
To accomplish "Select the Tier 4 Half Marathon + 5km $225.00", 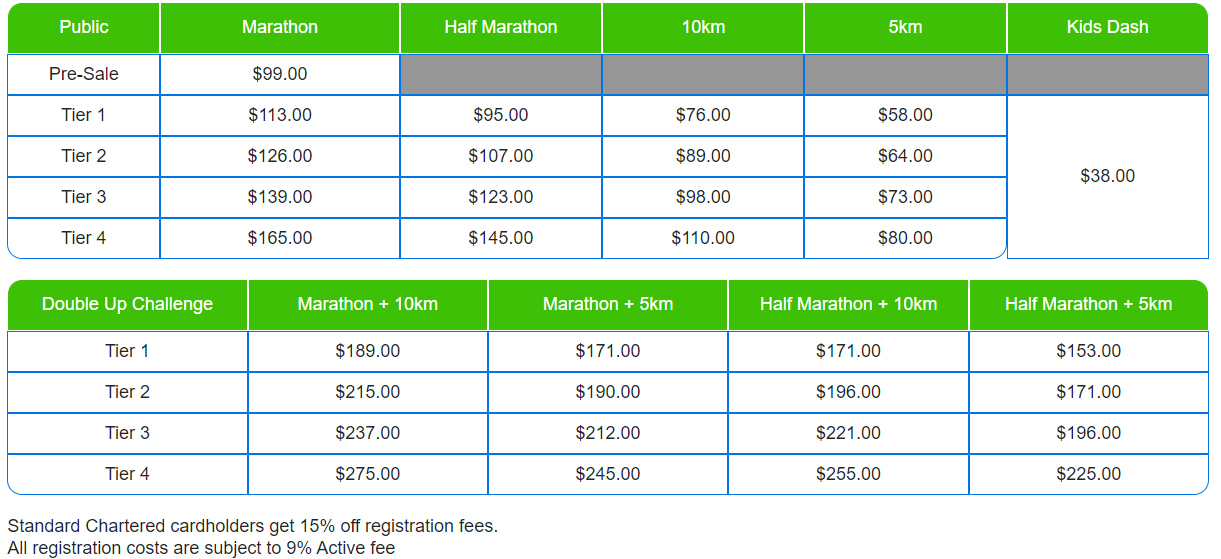I will click(1088, 474).
